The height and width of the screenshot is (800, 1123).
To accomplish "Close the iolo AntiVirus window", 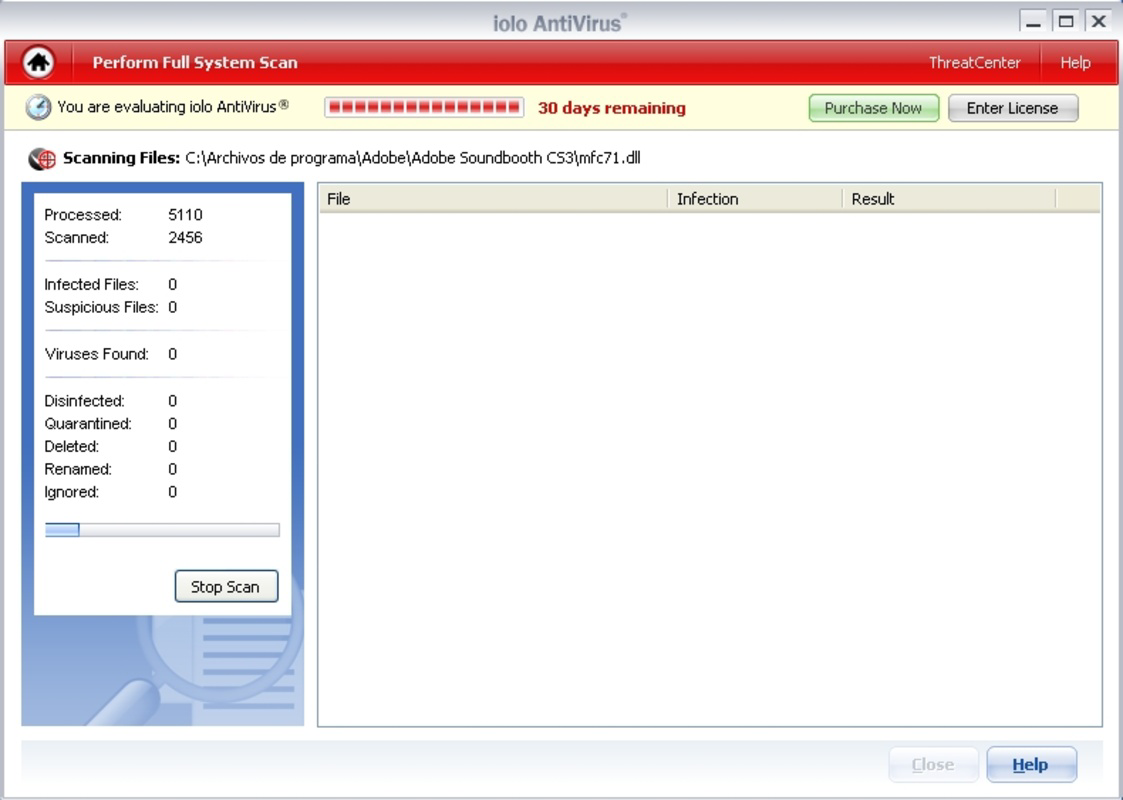I will click(1099, 21).
